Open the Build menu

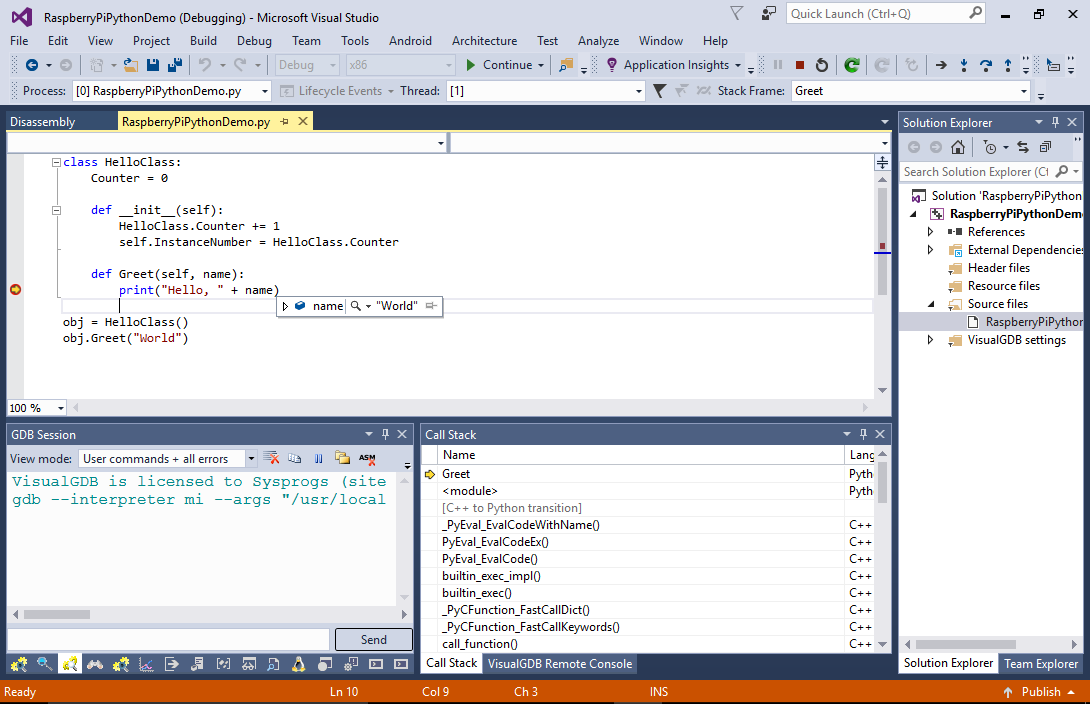point(204,41)
